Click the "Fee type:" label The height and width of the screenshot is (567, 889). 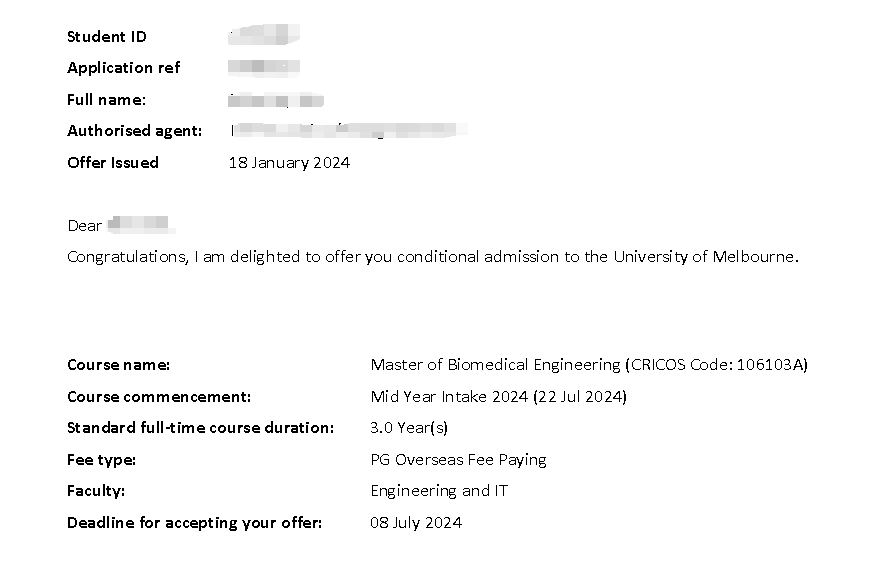101,460
